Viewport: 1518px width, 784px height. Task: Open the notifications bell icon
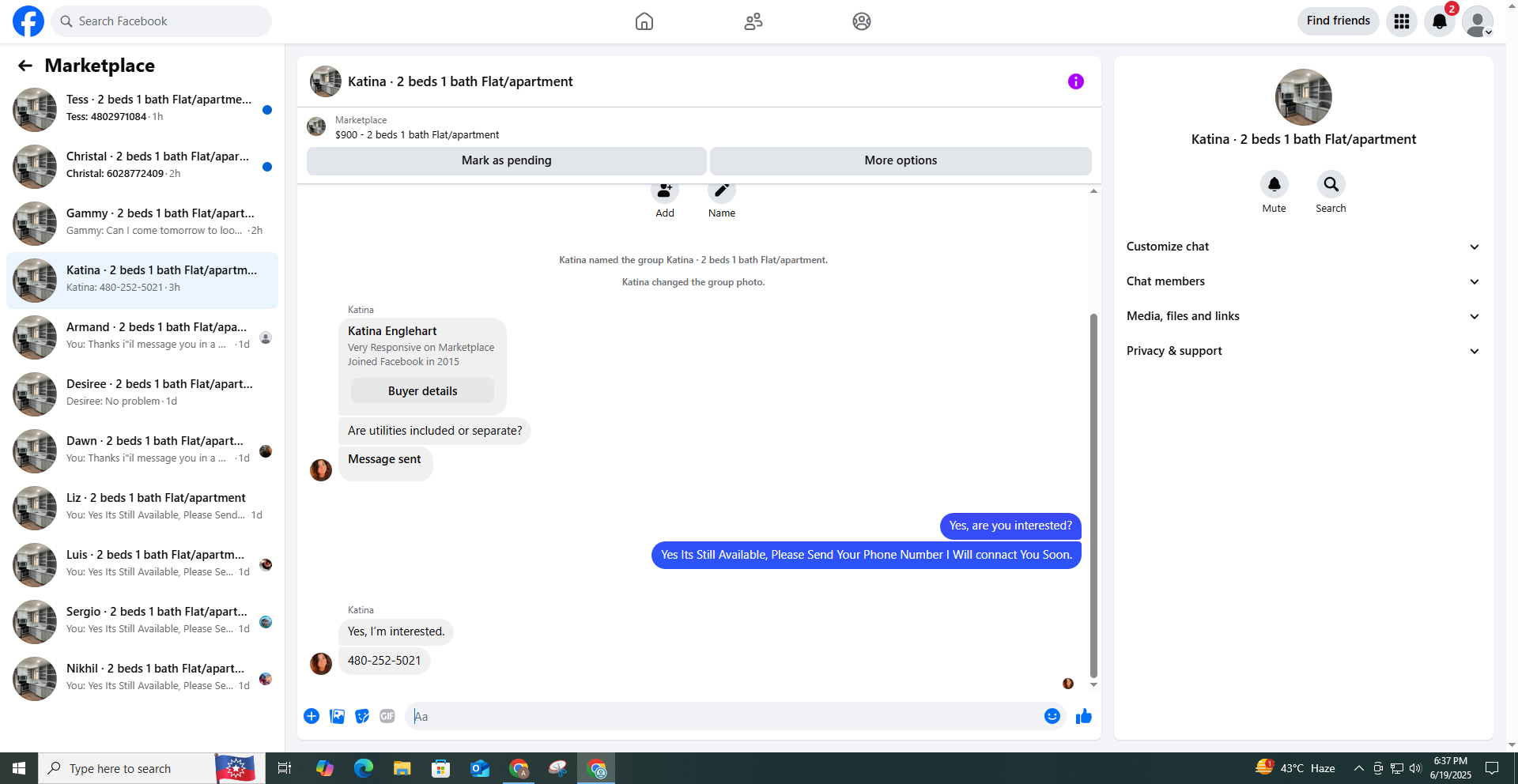[1440, 21]
